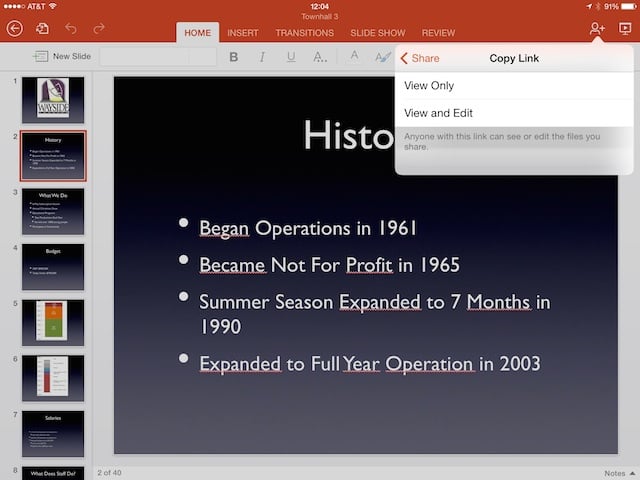Toggle underline formatting
Viewport: 640px width, 480px height.
tap(291, 57)
